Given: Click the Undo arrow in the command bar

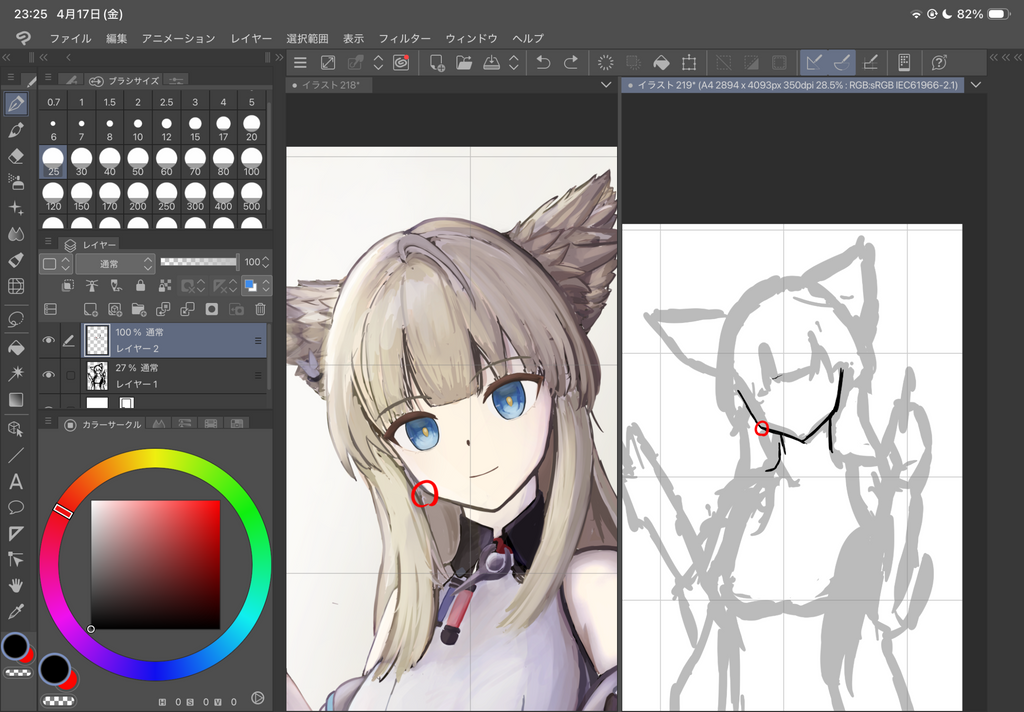Looking at the screenshot, I should point(543,62).
